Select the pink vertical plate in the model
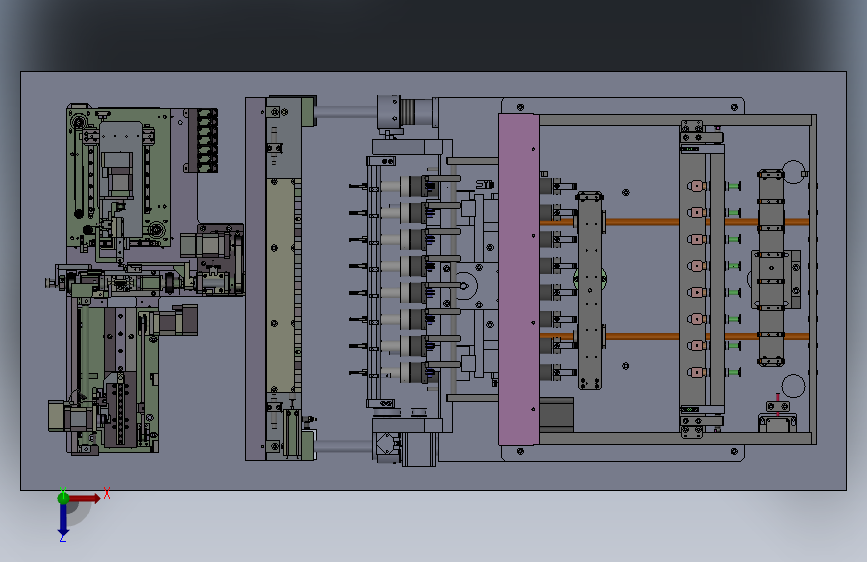The width and height of the screenshot is (867, 562). click(x=519, y=279)
